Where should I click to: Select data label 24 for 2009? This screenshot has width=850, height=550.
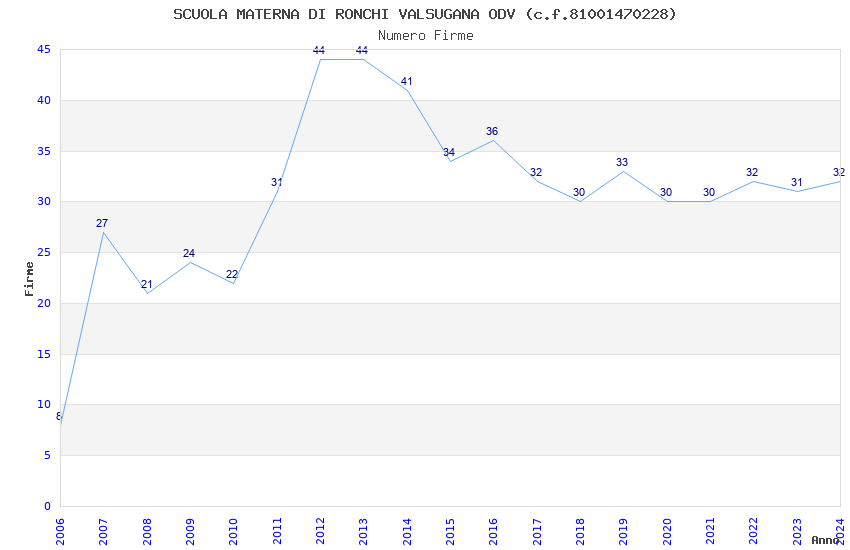click(189, 253)
